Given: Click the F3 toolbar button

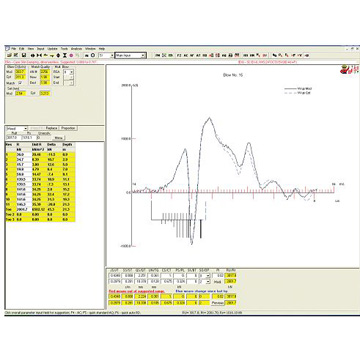Looking at the screenshot, I should 179,55.
